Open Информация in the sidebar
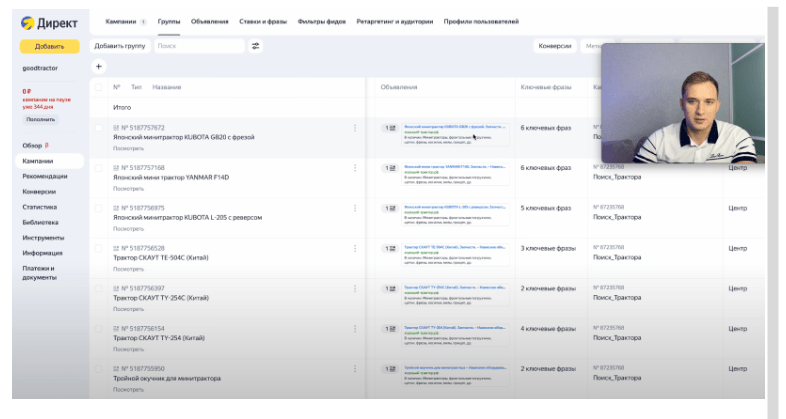The image size is (786, 419). coord(42,253)
